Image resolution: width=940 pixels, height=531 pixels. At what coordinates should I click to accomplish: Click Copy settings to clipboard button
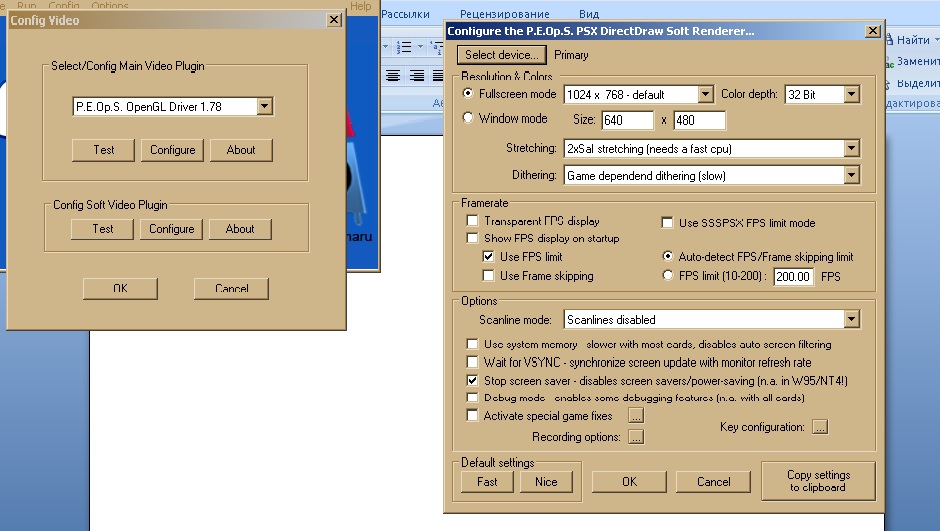818,481
